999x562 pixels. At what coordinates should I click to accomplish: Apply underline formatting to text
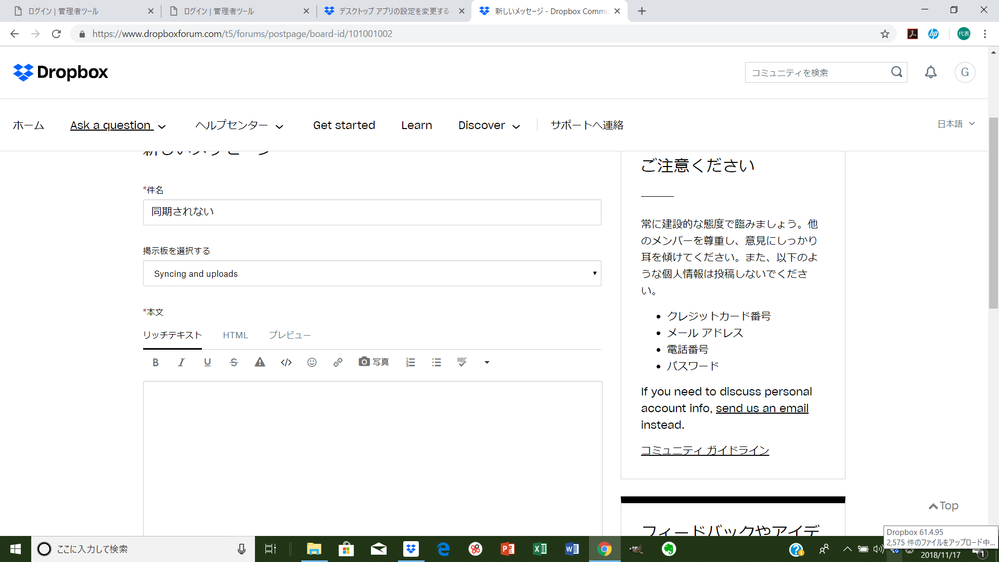pyautogui.click(x=207, y=363)
